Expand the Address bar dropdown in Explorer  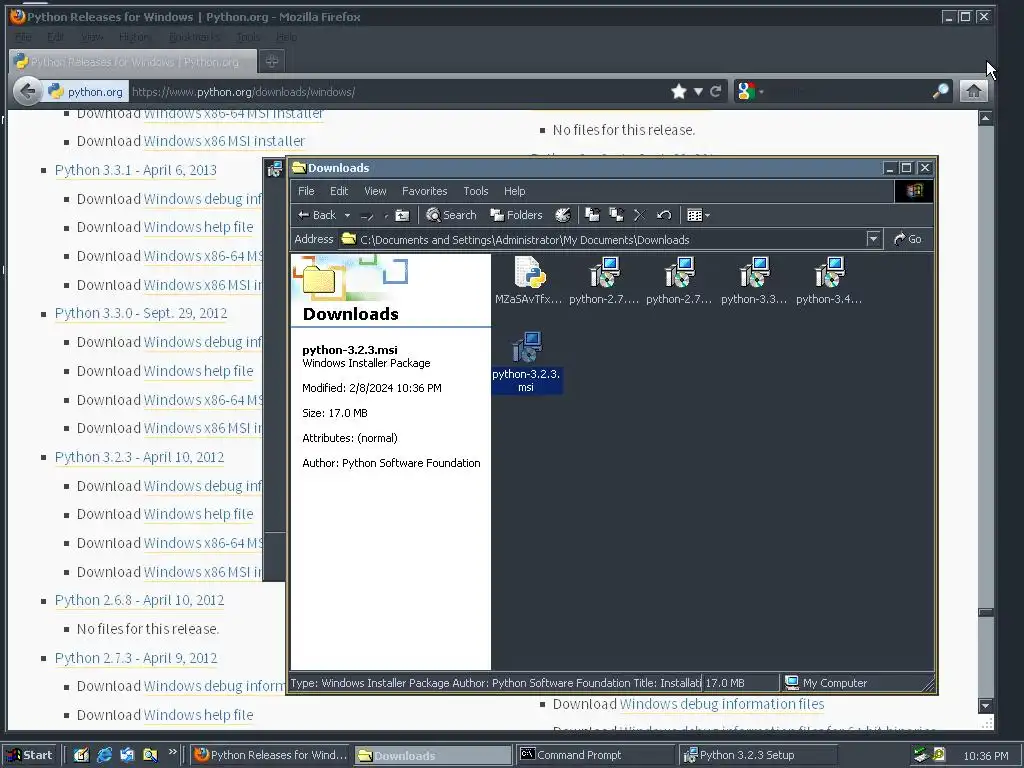click(x=873, y=239)
